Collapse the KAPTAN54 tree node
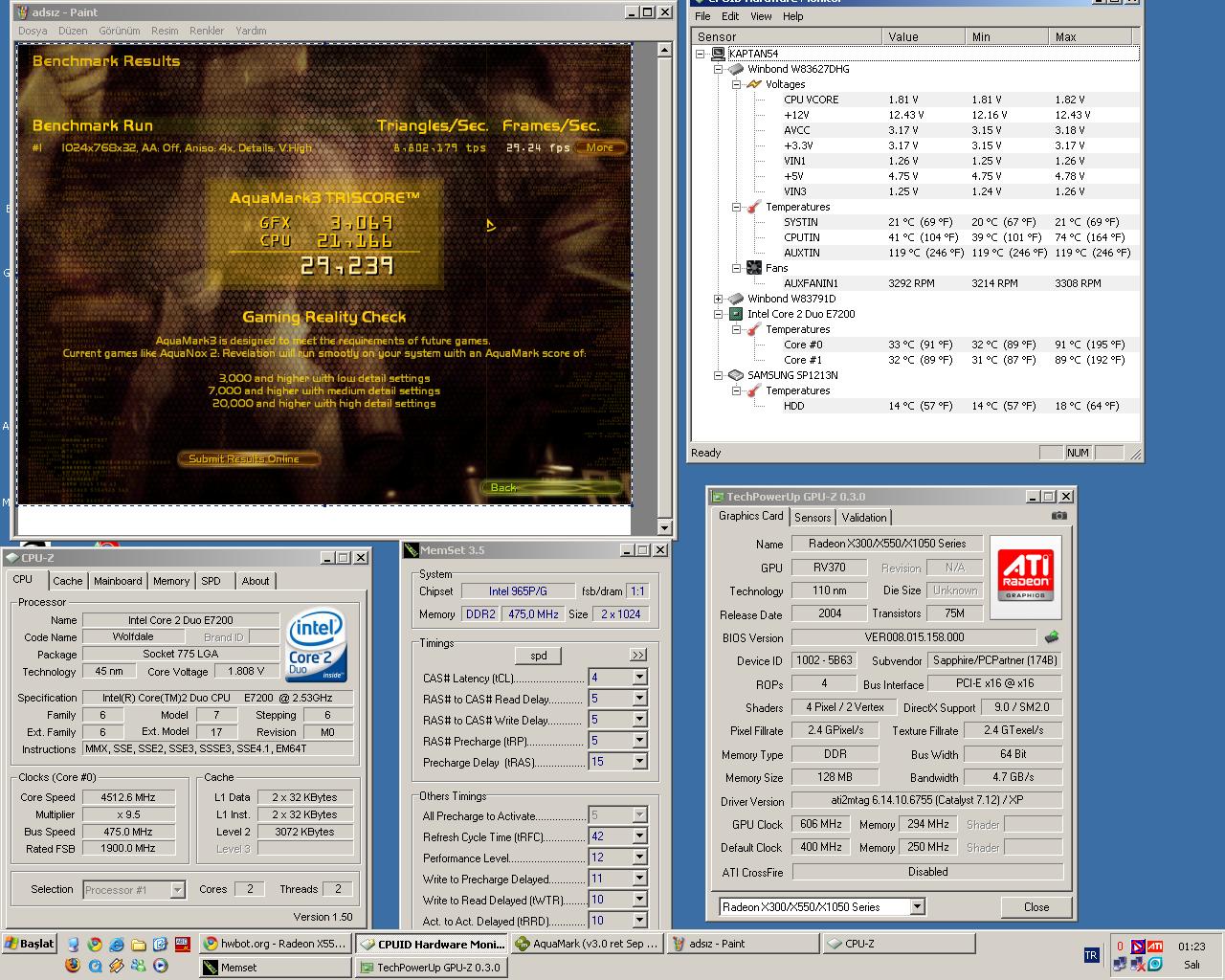The width and height of the screenshot is (1225, 980). click(x=701, y=54)
